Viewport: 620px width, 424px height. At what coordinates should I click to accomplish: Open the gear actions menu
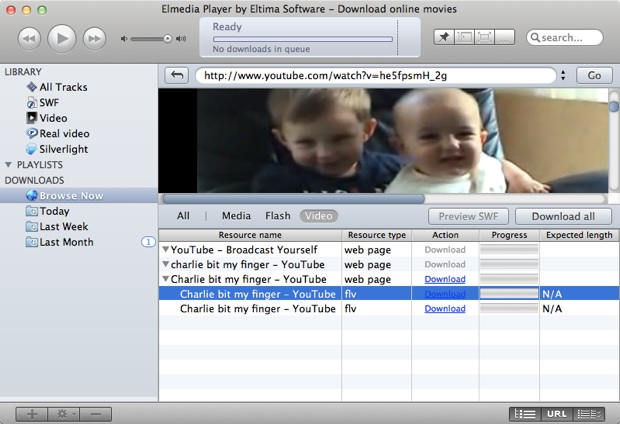pyautogui.click(x=63, y=414)
